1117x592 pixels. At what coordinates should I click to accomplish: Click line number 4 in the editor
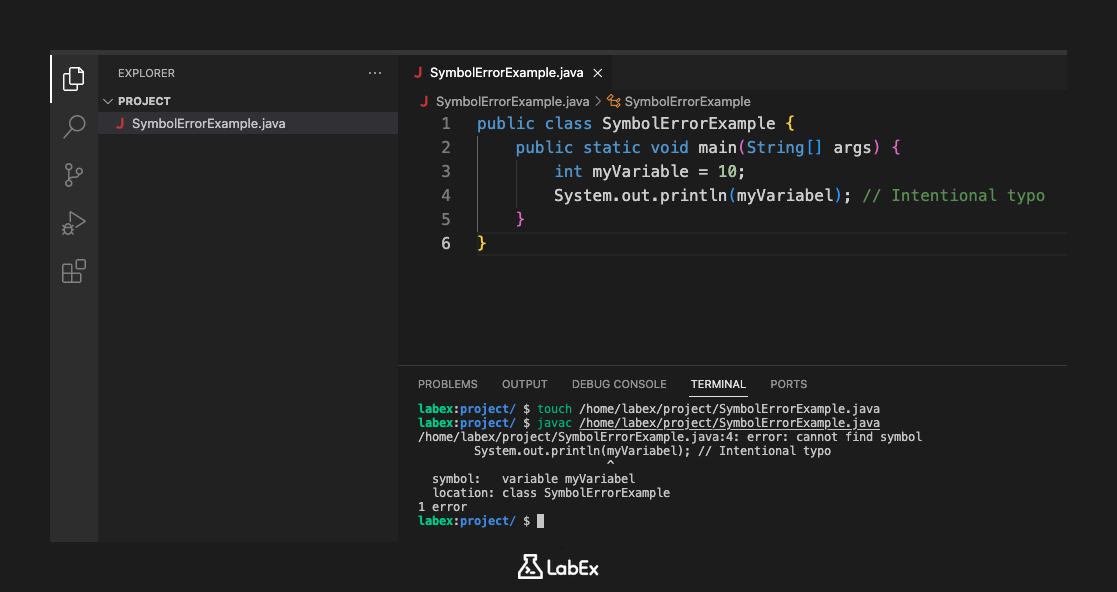[x=446, y=195]
